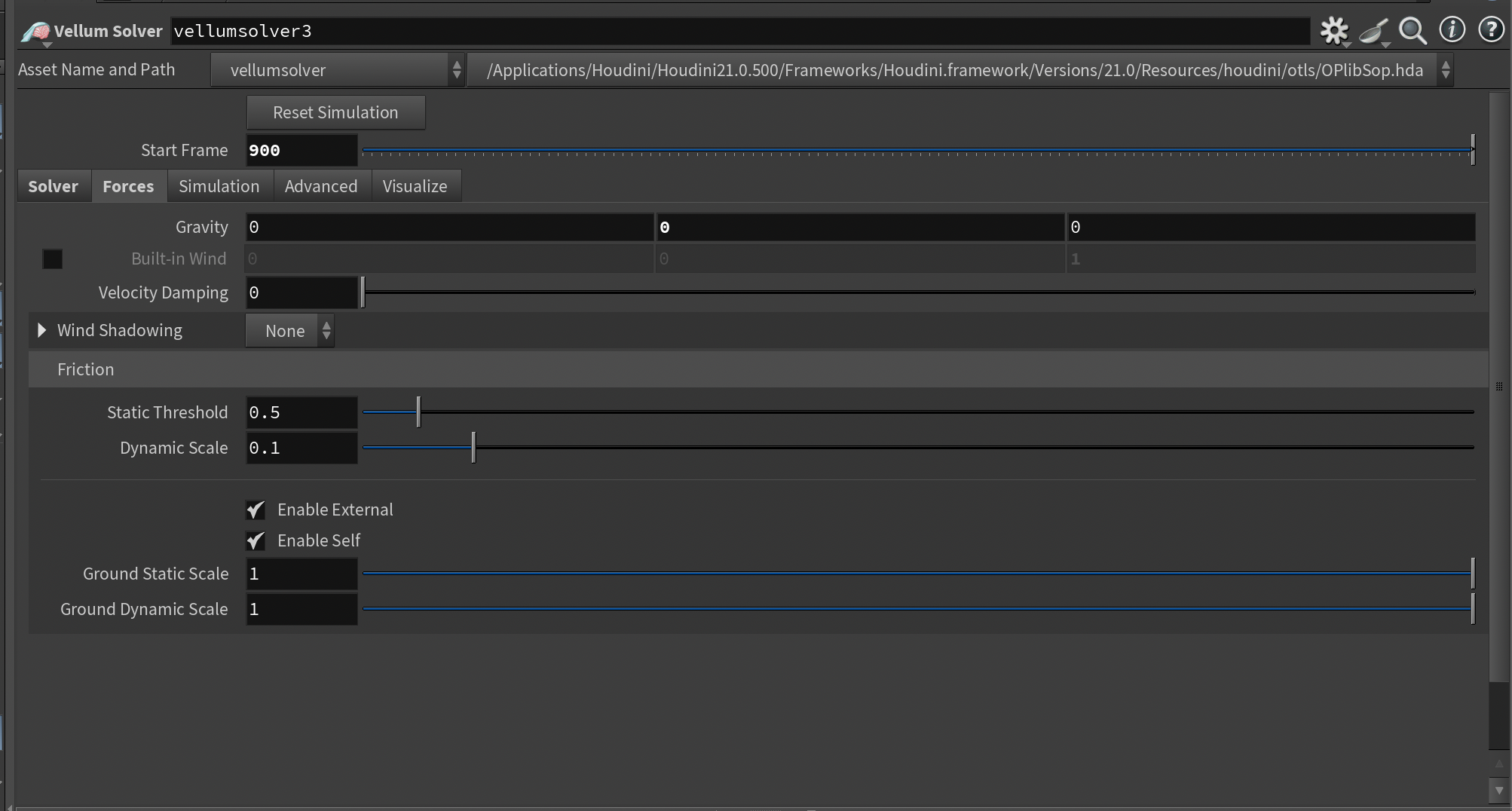Switch to the Simulation tab
Image resolution: width=1512 pixels, height=811 pixels.
click(219, 186)
